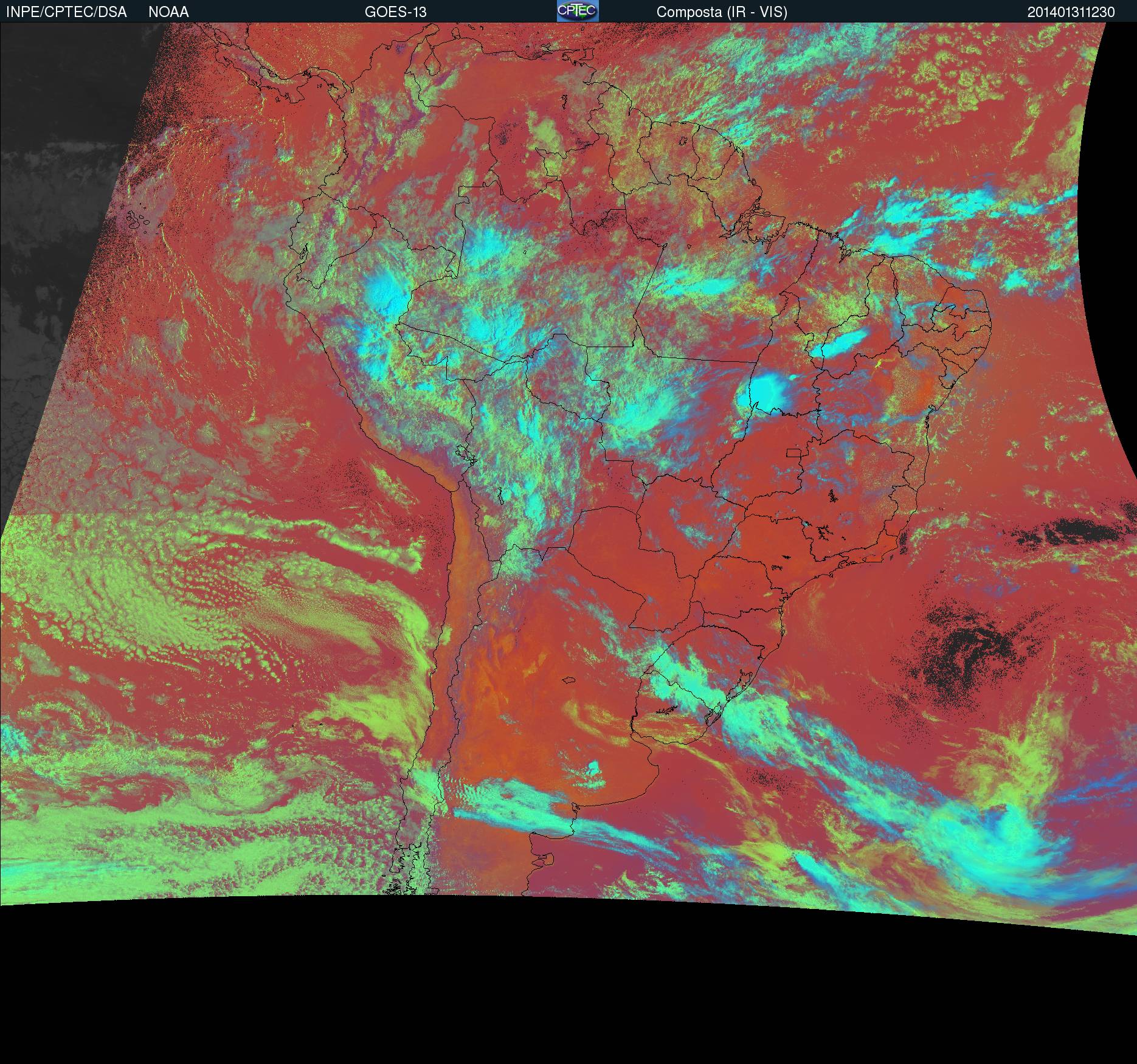The height and width of the screenshot is (1064, 1137).
Task: Click the INPE/CPTEC/DSA header label
Action: [x=66, y=12]
